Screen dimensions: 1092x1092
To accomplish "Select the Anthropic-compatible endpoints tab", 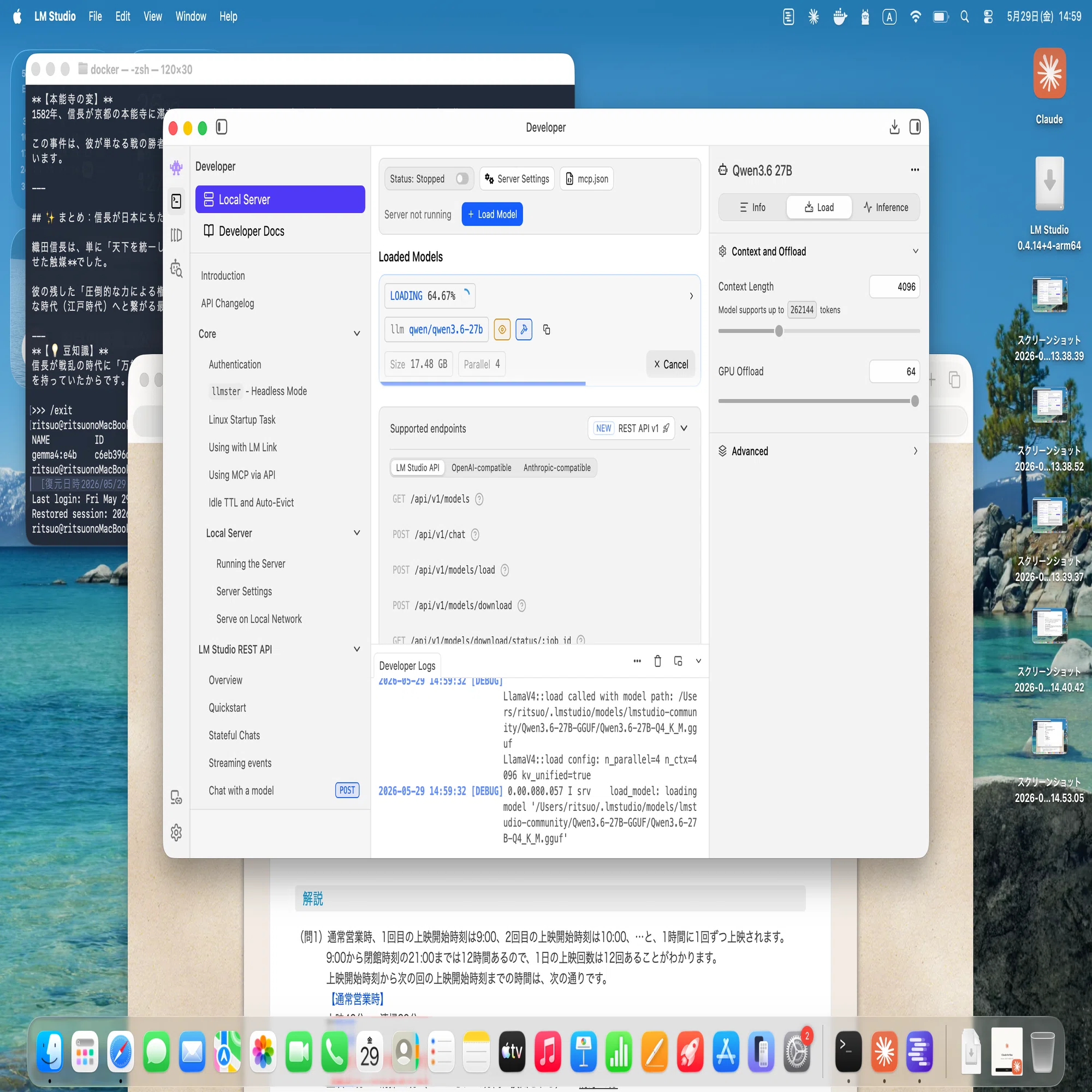I will [x=557, y=468].
